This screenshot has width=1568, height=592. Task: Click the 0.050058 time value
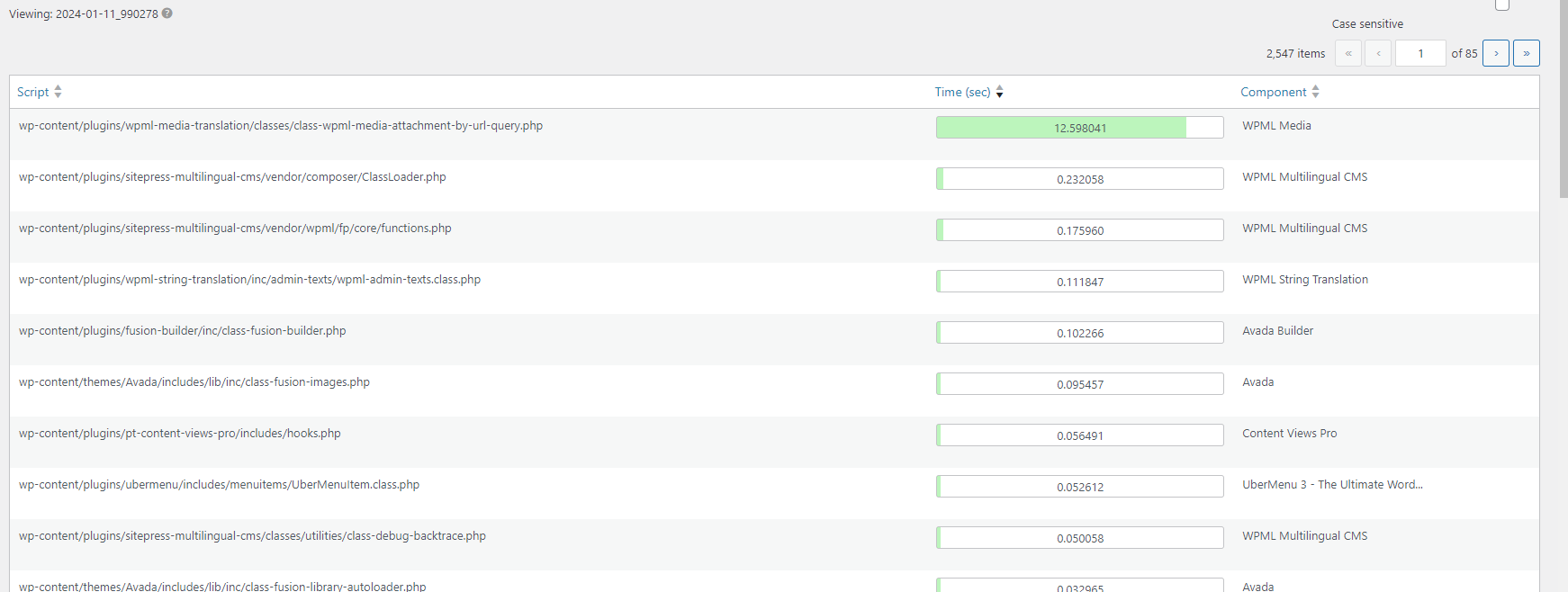[x=1080, y=538]
